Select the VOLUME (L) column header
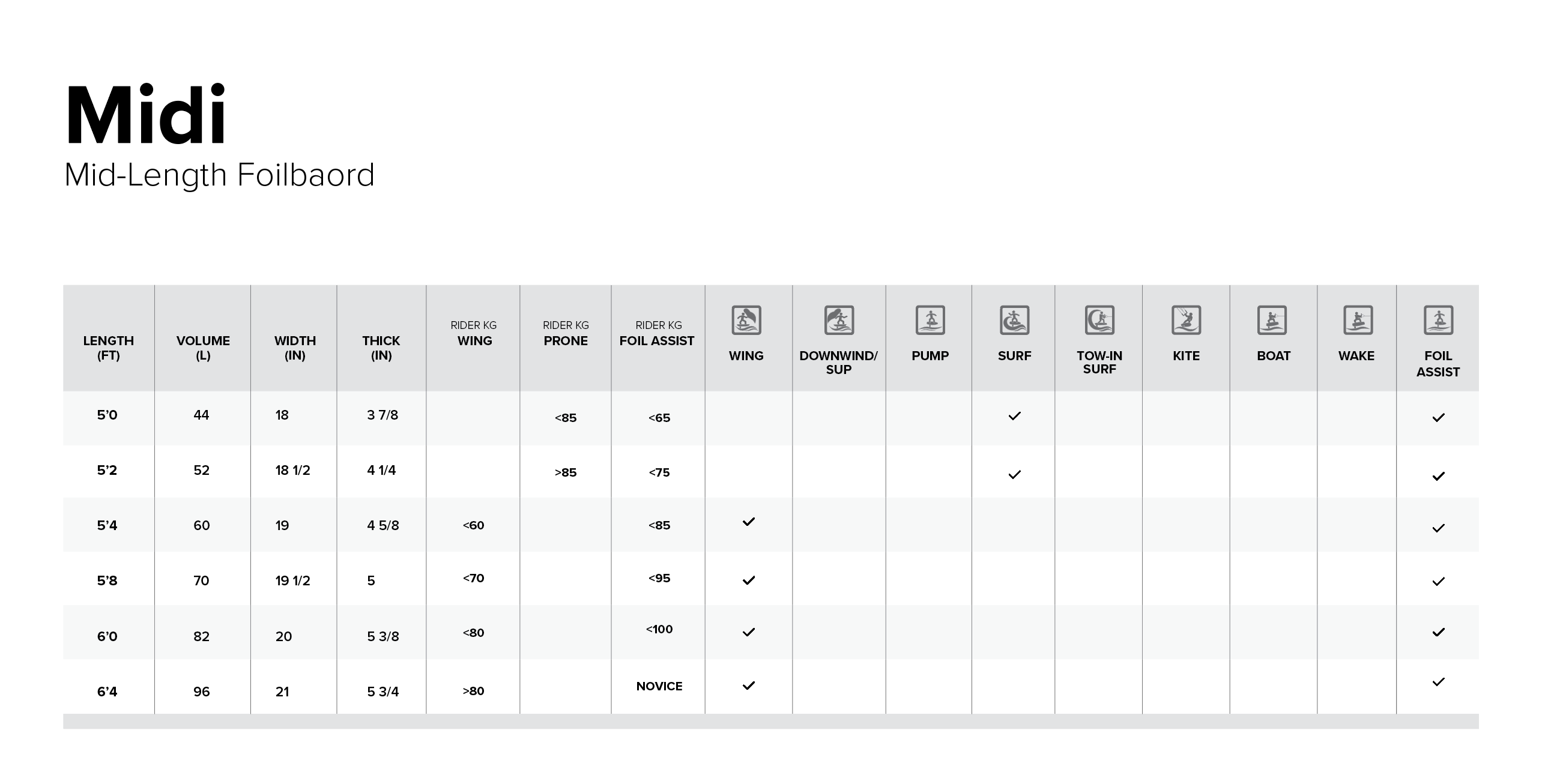 point(203,348)
